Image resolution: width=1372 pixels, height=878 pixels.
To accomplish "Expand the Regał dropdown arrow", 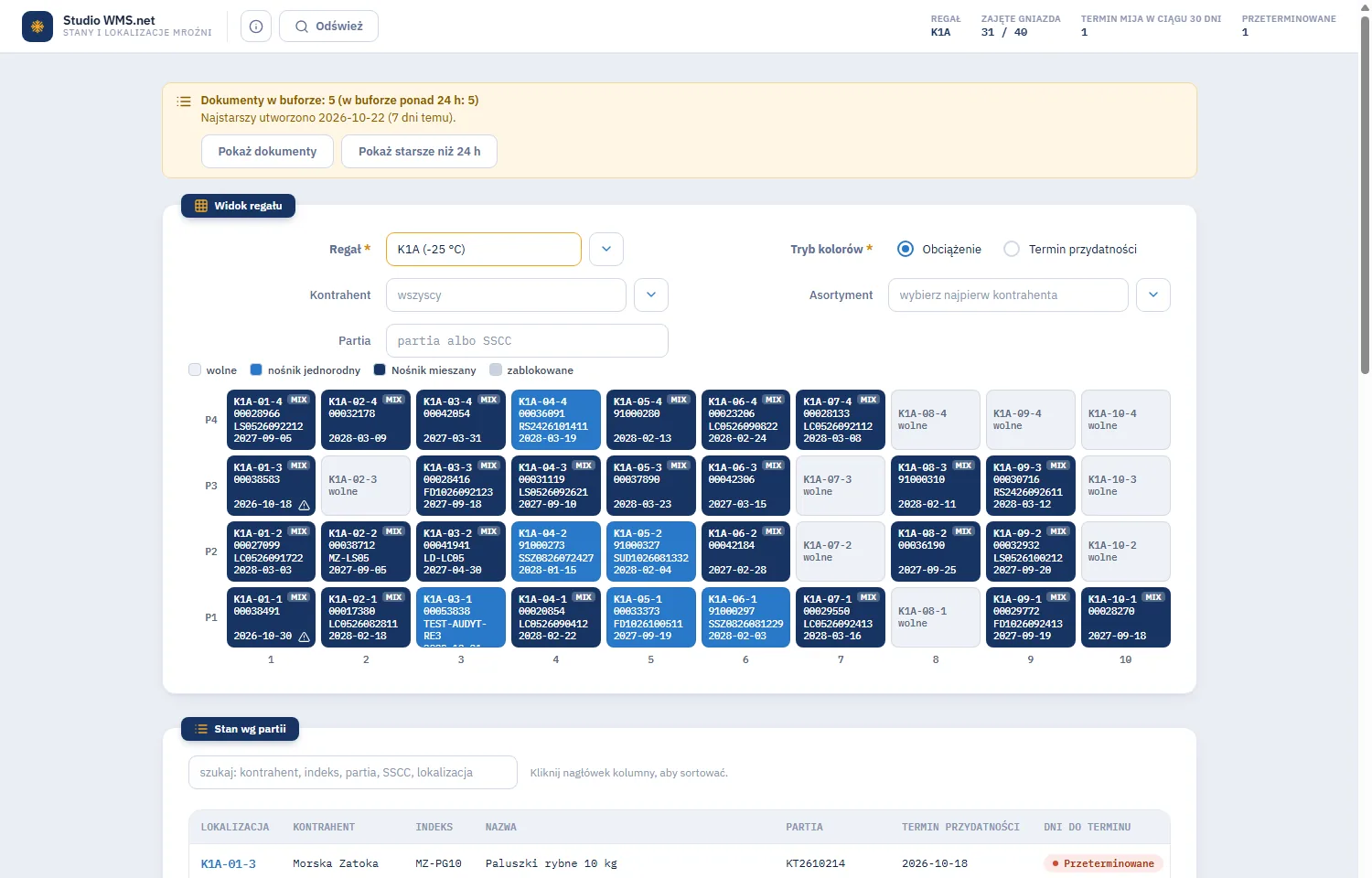I will pos(606,249).
